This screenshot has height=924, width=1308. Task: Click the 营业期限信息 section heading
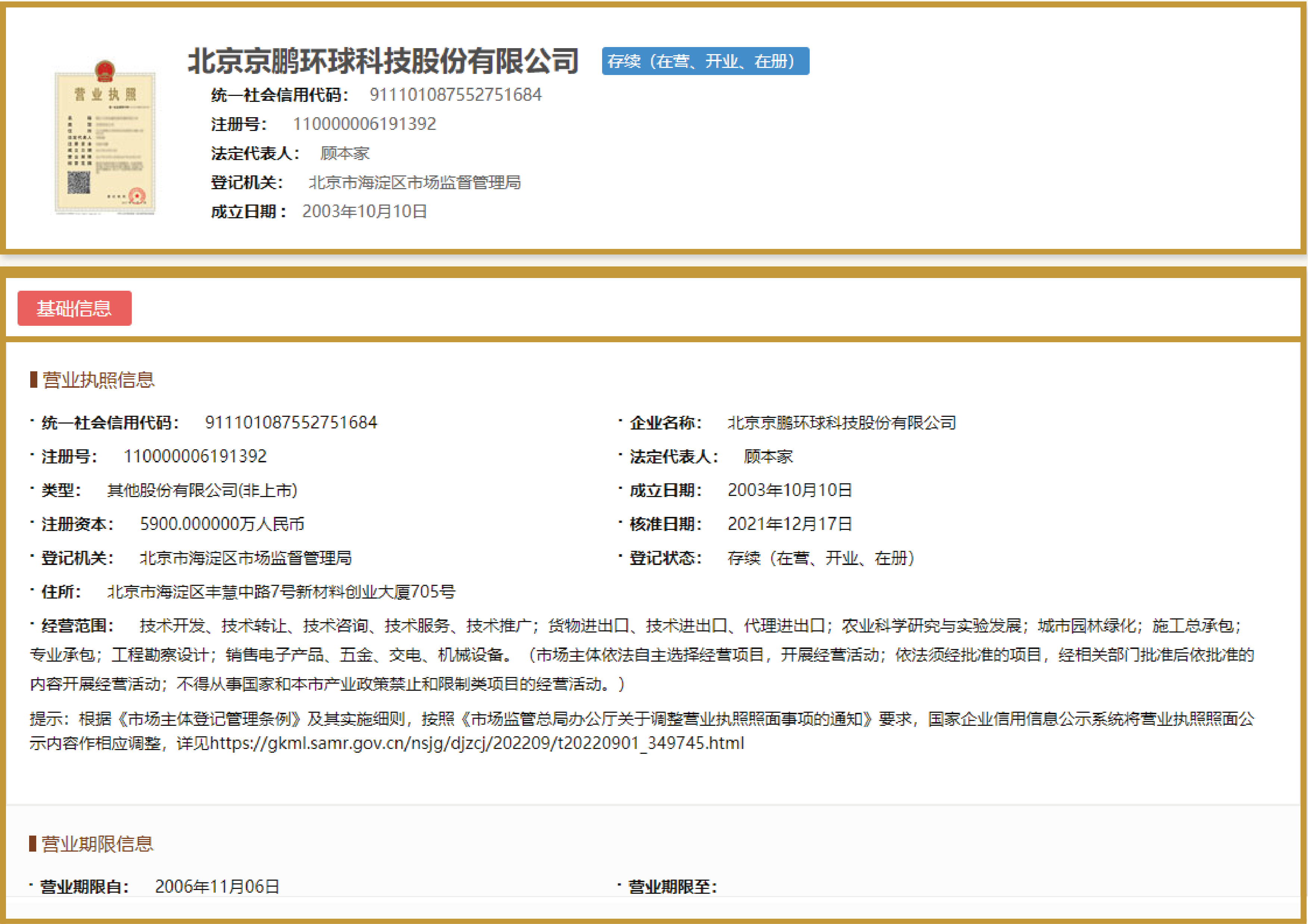coord(97,844)
